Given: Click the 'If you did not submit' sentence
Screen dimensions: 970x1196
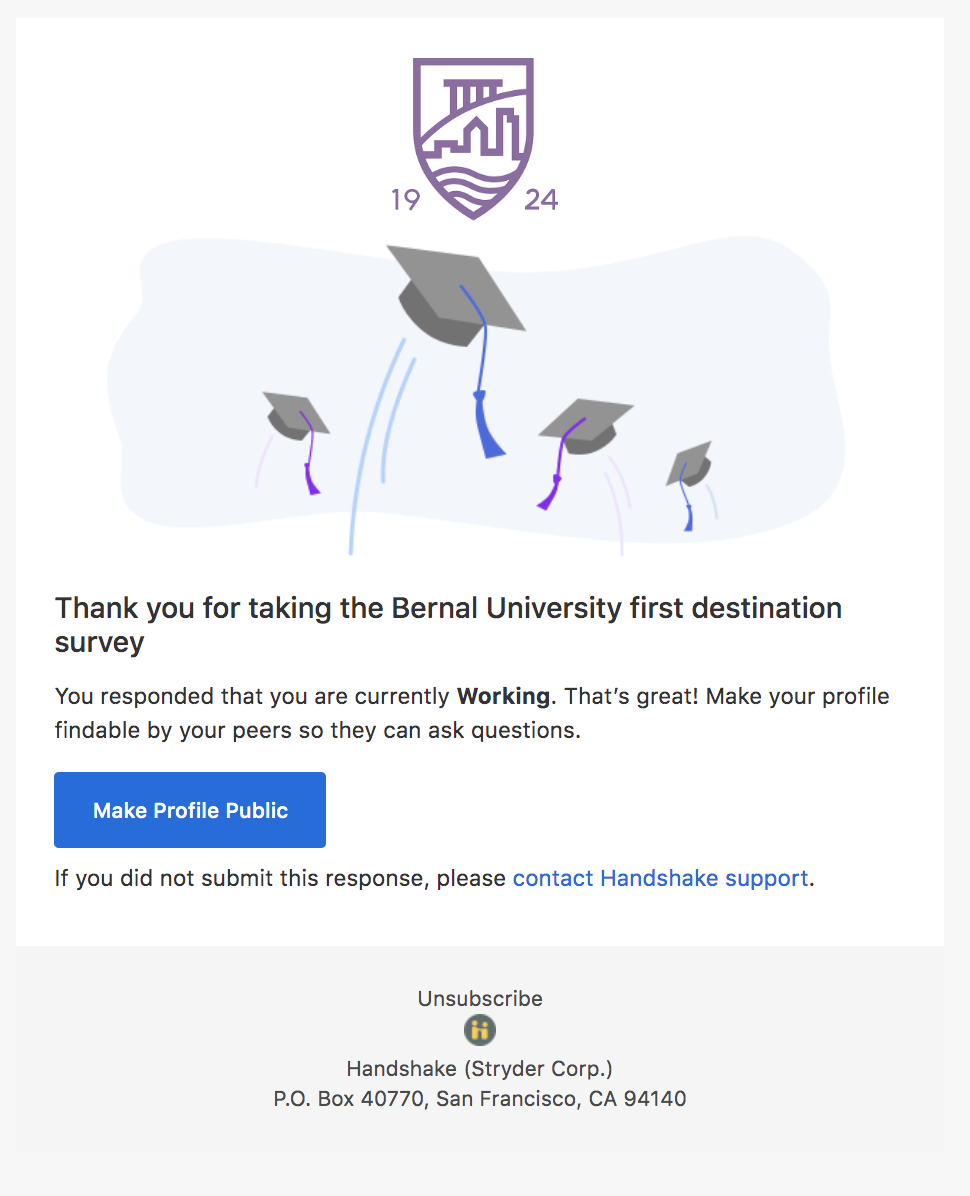Looking at the screenshot, I should pyautogui.click(x=435, y=879).
